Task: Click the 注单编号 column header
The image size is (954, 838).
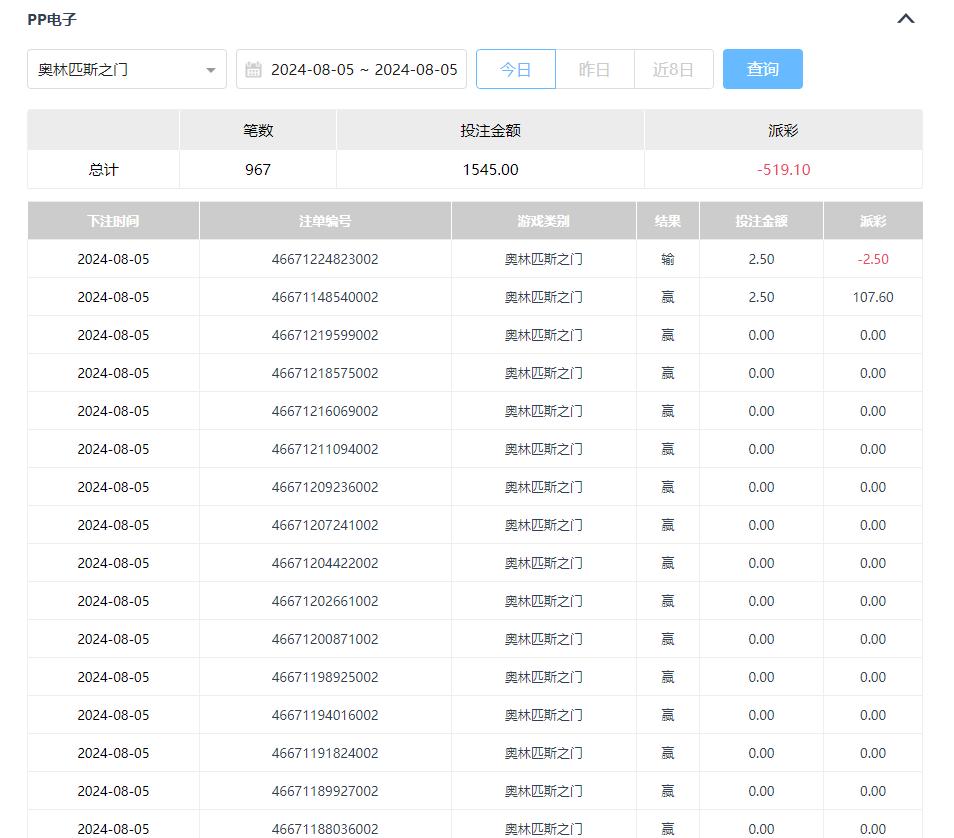Action: (325, 221)
